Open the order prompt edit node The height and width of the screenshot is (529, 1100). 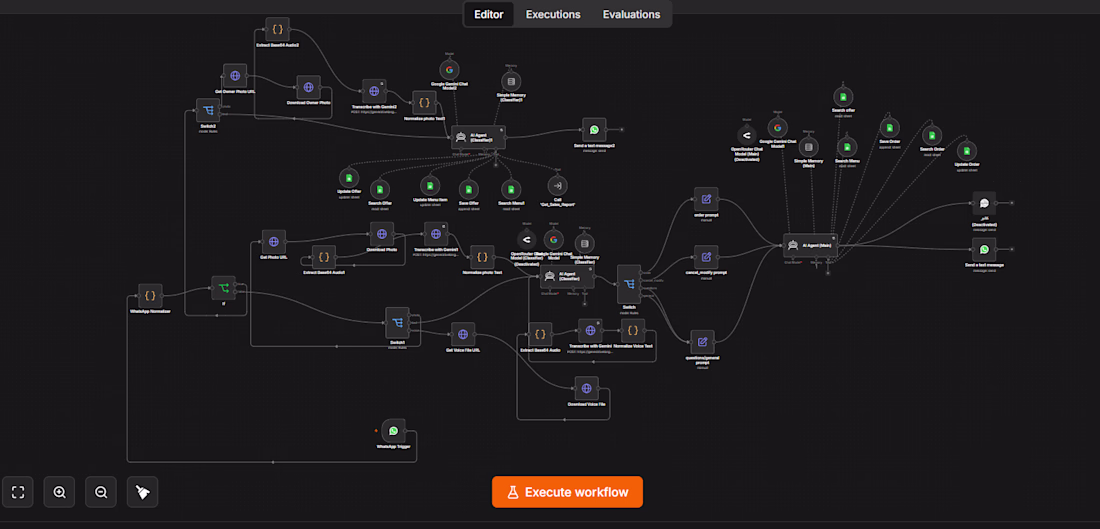[x=706, y=199]
